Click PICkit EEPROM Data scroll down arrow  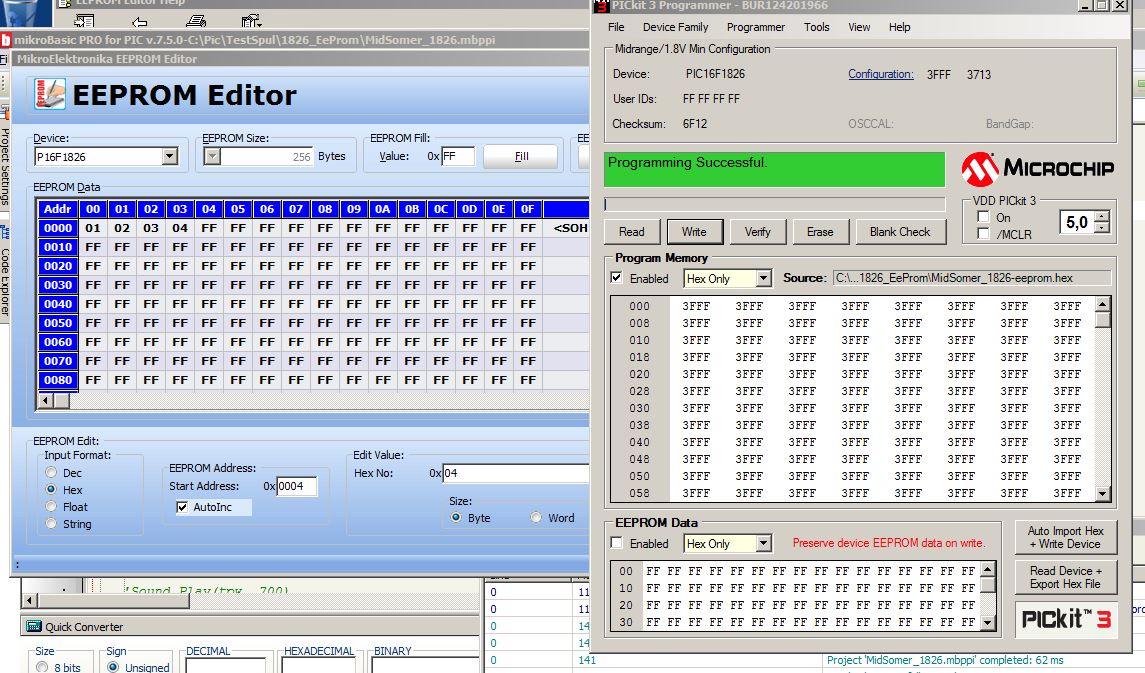(988, 623)
